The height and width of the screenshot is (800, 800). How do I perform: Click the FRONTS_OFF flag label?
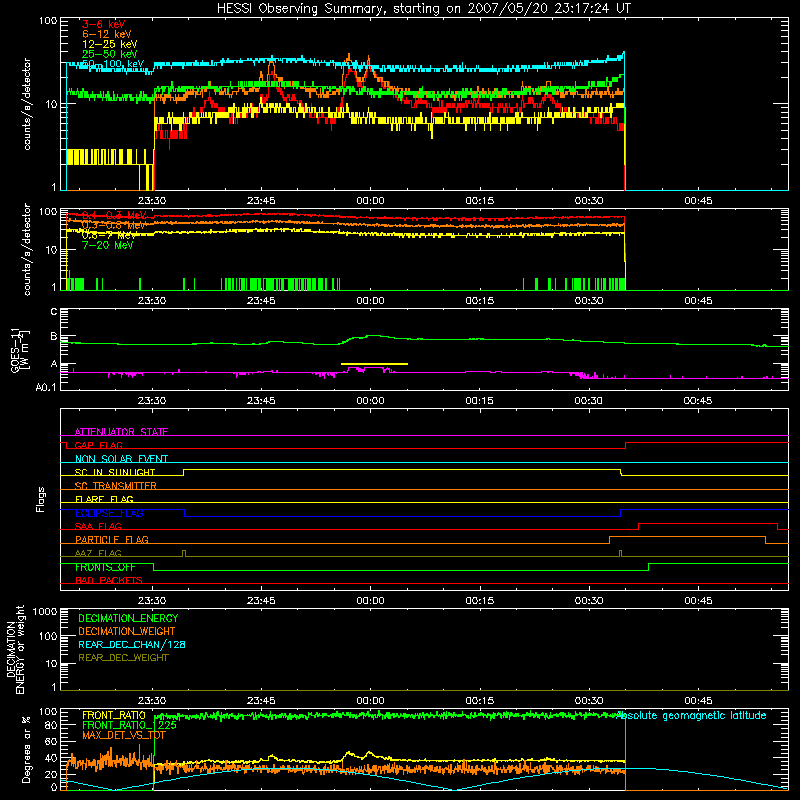(105, 567)
